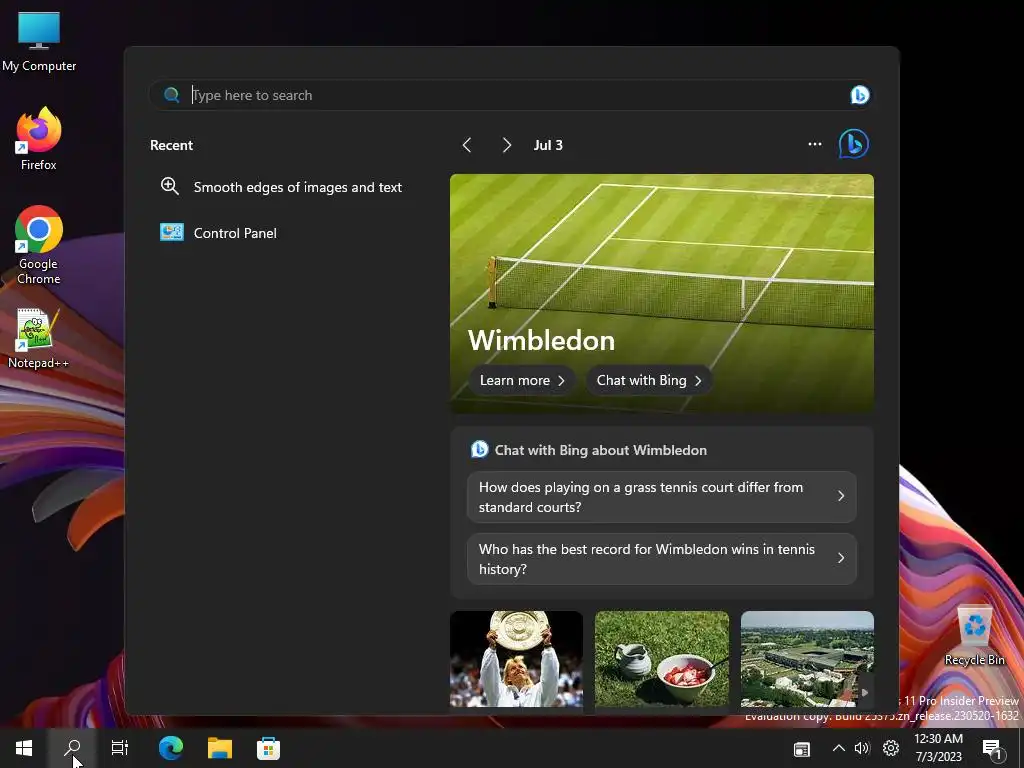
Task: Launch Microsoft Edge from taskbar
Action: tap(171, 748)
